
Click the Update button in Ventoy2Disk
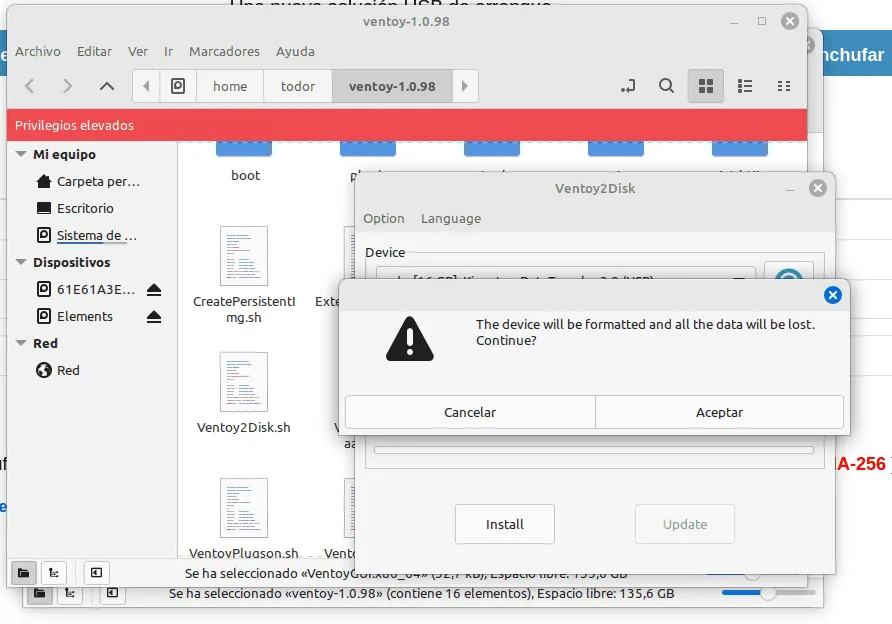point(685,524)
